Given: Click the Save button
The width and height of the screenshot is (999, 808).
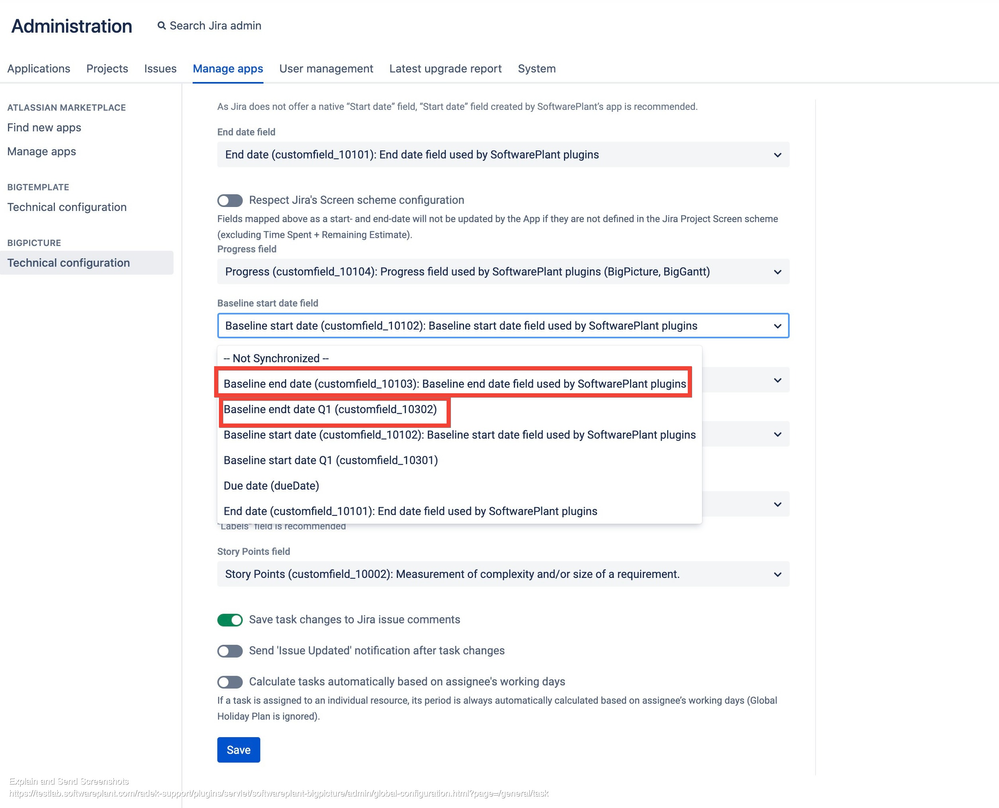Looking at the screenshot, I should coord(238,750).
